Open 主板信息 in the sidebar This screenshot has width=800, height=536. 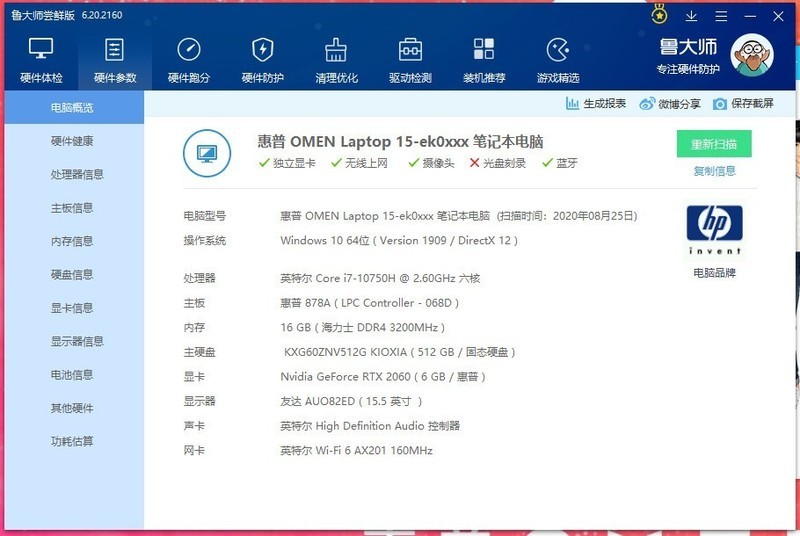coord(74,208)
